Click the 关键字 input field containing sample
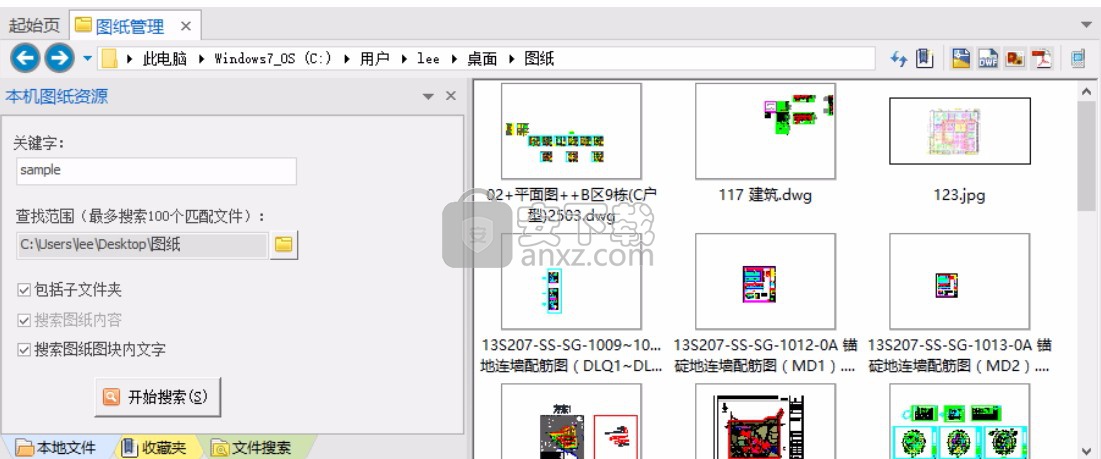The width and height of the screenshot is (1101, 459). coord(157,171)
